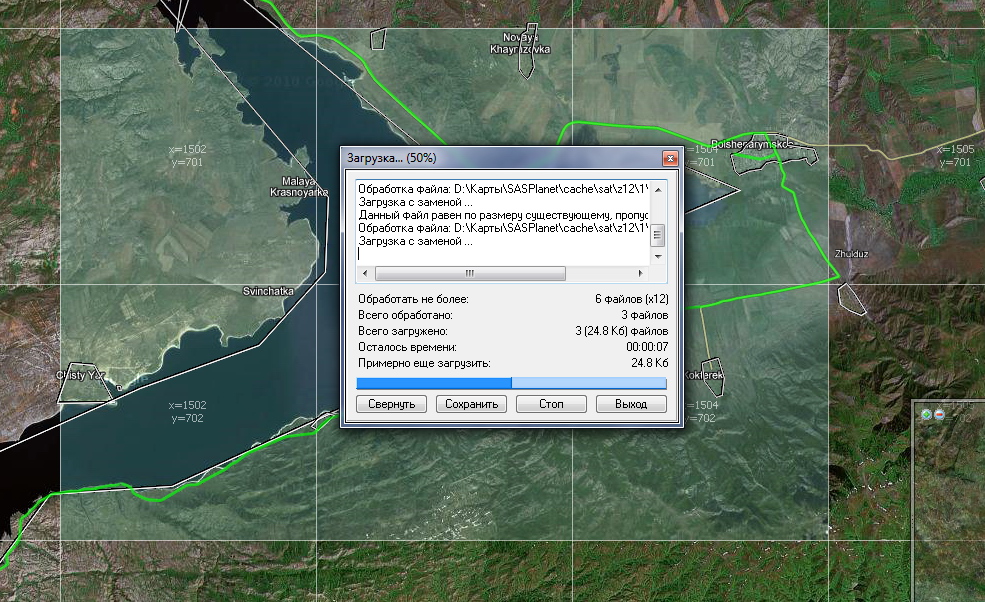Click the log's horizontal scrollbar thumb
The width and height of the screenshot is (985, 602).
tap(470, 273)
